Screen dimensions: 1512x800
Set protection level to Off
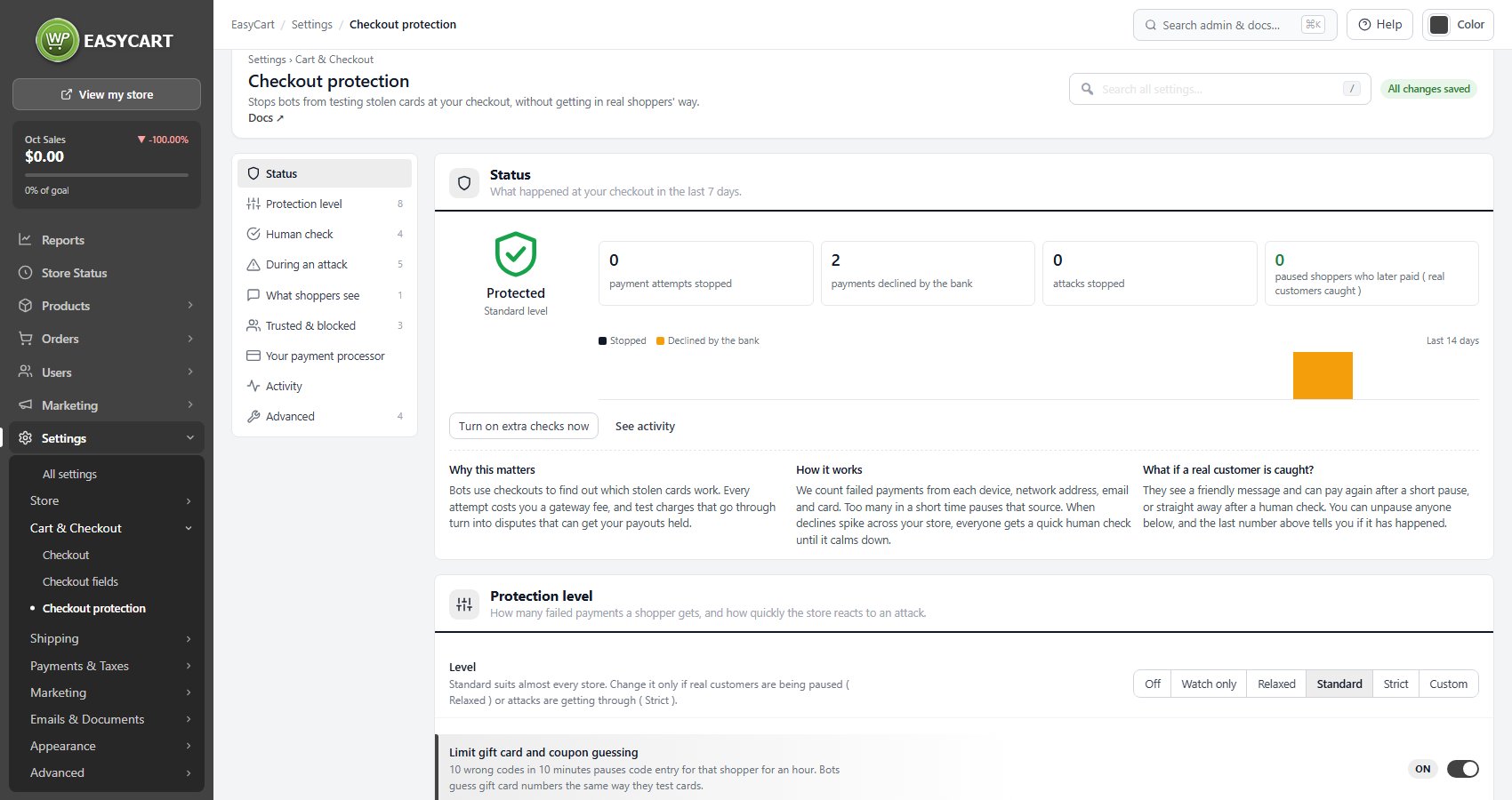[x=1153, y=684]
